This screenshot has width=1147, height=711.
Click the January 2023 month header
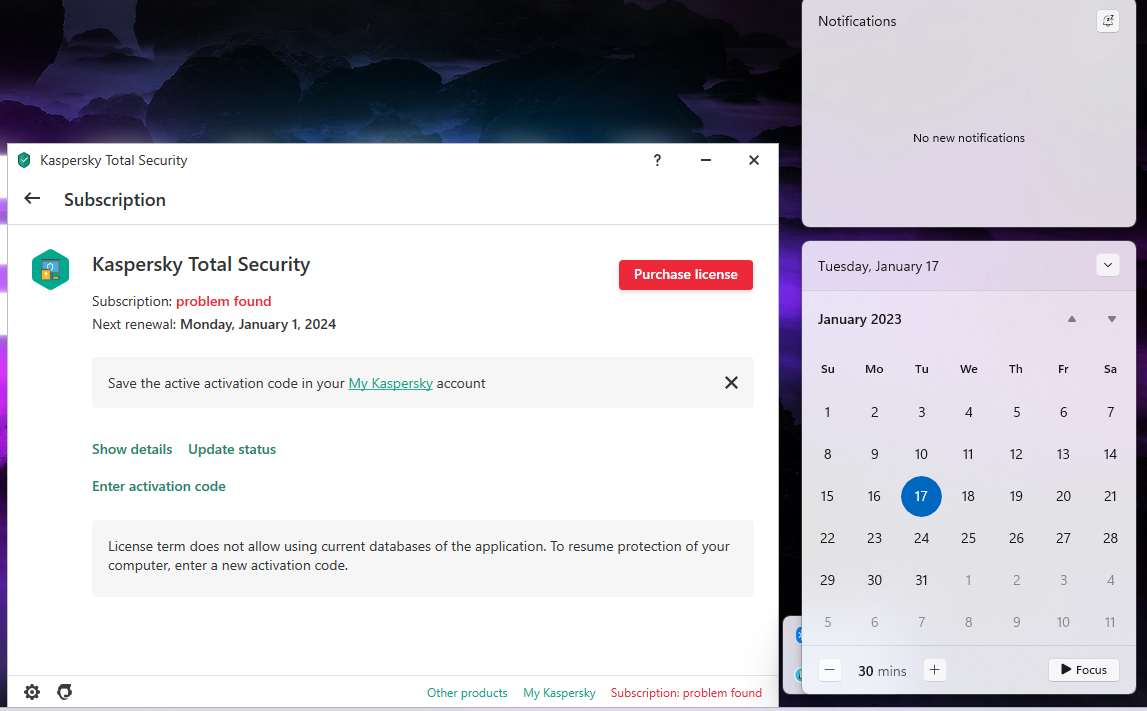click(860, 319)
